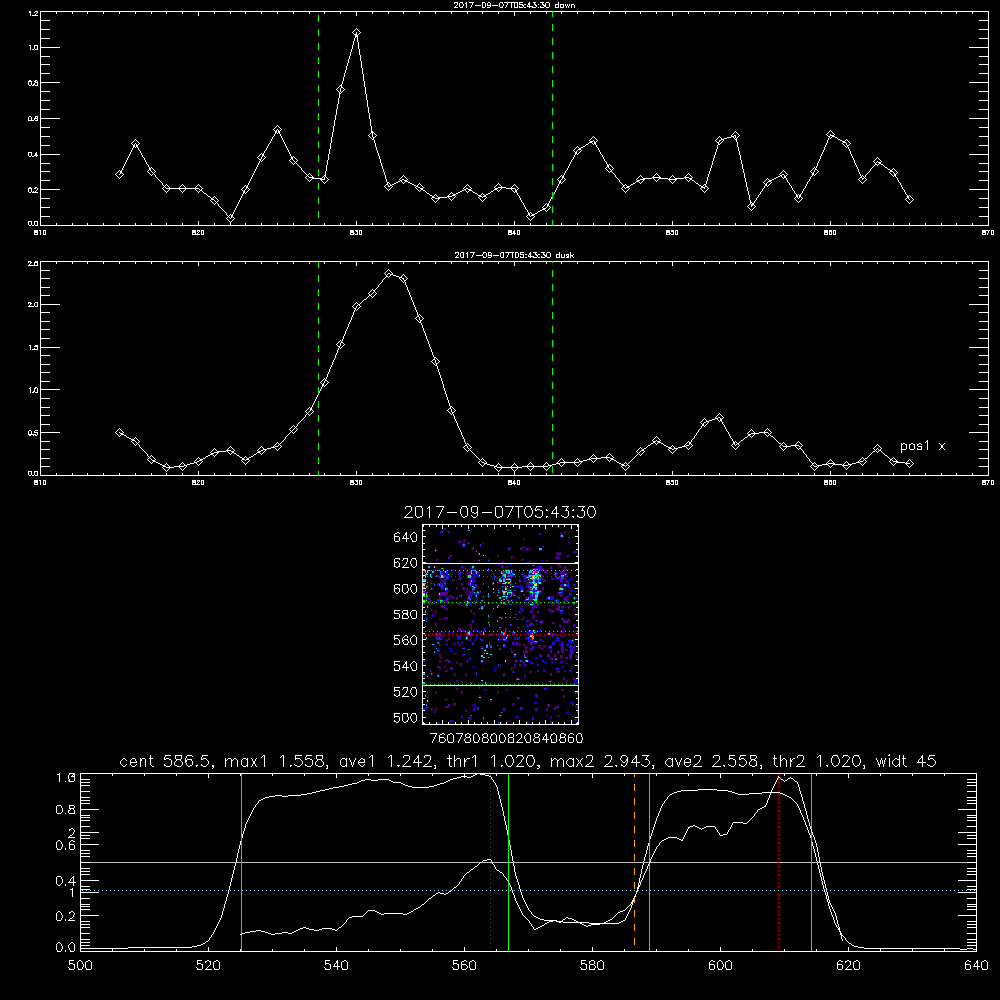This screenshot has height=1000, width=1000.
Task: Click the '500' x-axis label of bottom plot
Action: pyautogui.click(x=80, y=965)
